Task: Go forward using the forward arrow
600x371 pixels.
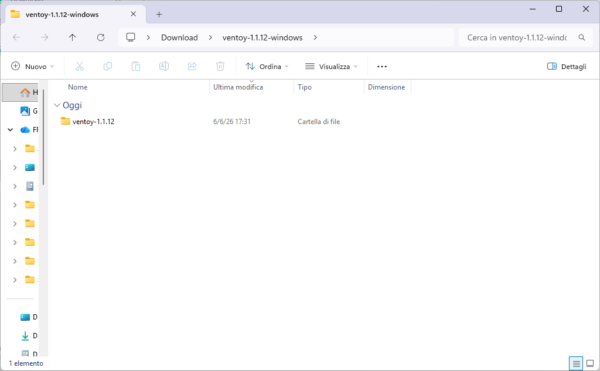Action: (x=44, y=37)
